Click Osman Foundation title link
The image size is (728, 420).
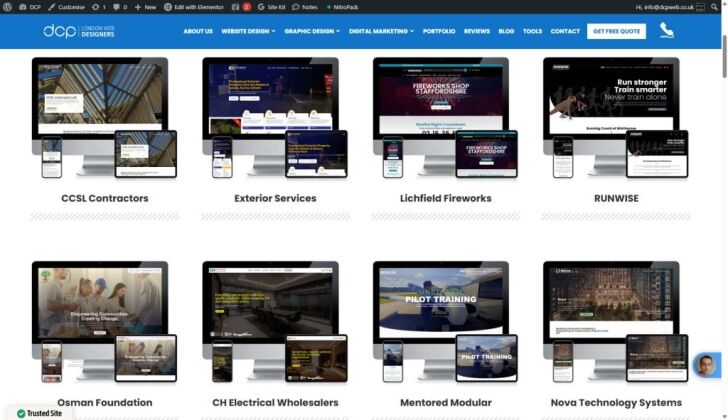tap(105, 402)
